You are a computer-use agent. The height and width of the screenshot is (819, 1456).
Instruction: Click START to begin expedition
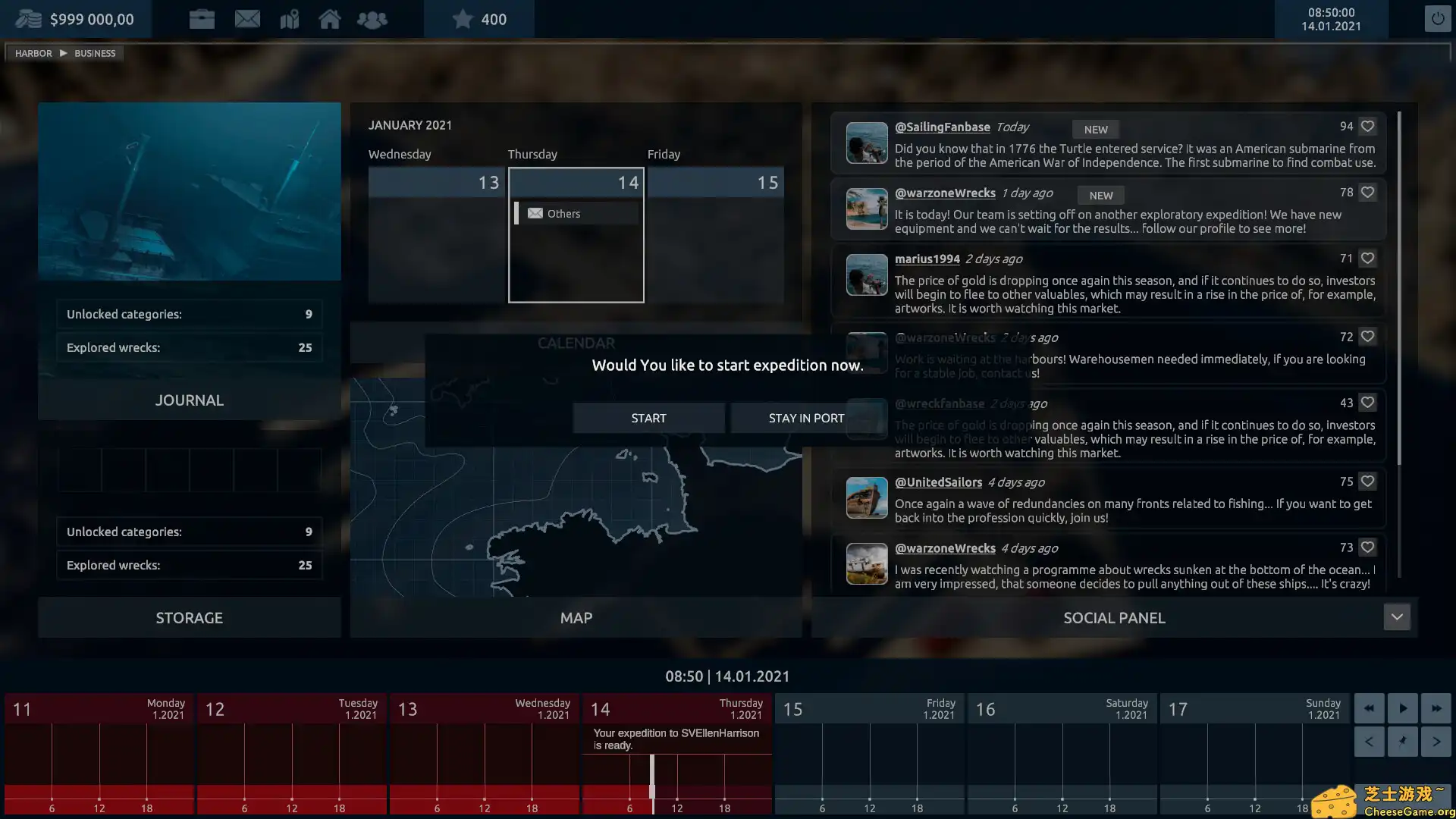648,418
